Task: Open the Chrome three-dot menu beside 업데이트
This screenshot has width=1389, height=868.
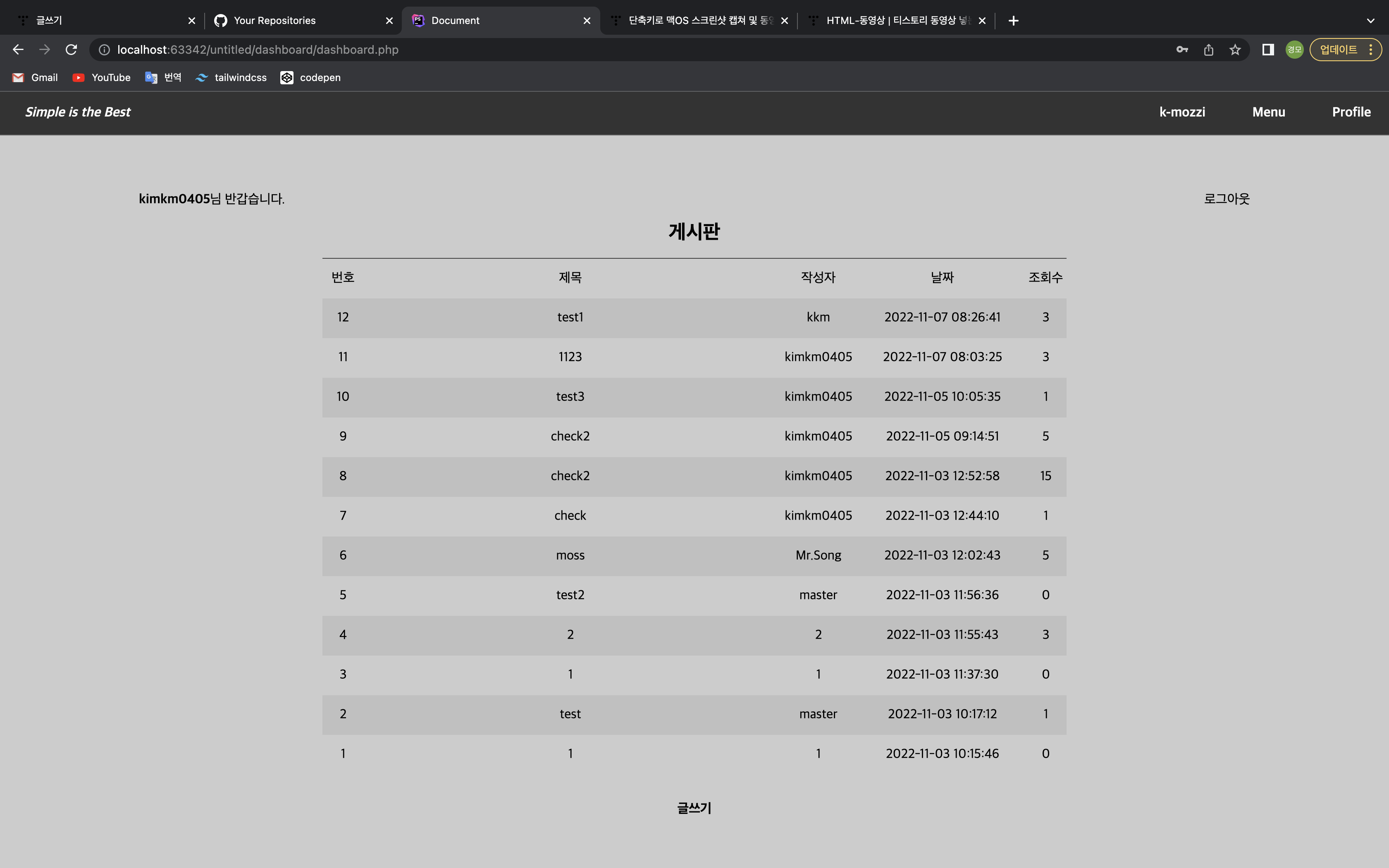Action: [1371, 50]
